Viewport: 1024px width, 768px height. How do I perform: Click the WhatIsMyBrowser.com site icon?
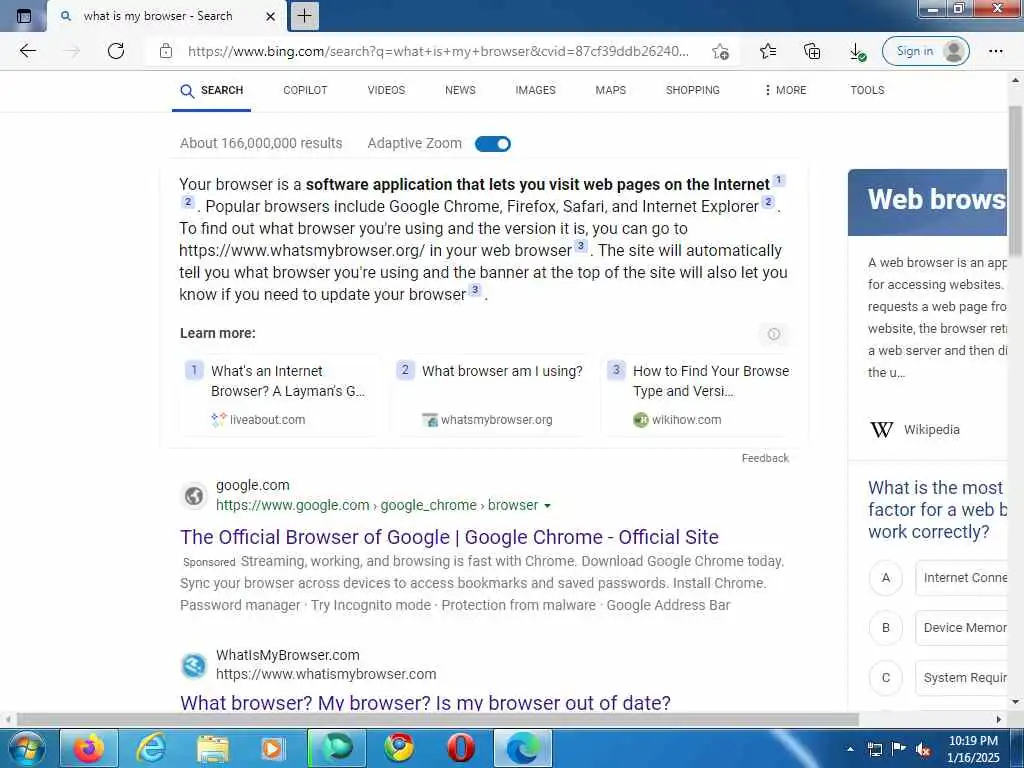pos(194,665)
